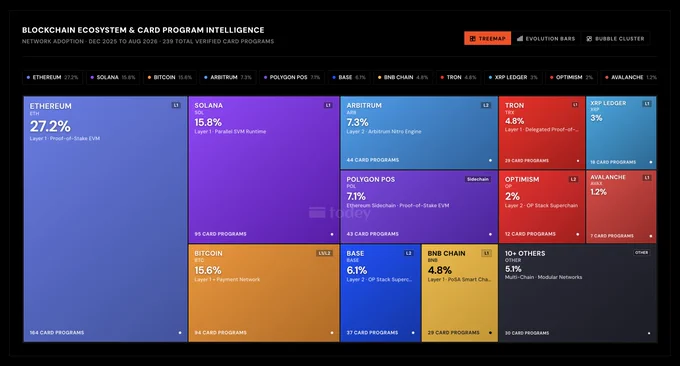Click '43 CARD PROGRAMS' on Polygon PoS tile
This screenshot has width=680, height=366.
[x=373, y=234]
